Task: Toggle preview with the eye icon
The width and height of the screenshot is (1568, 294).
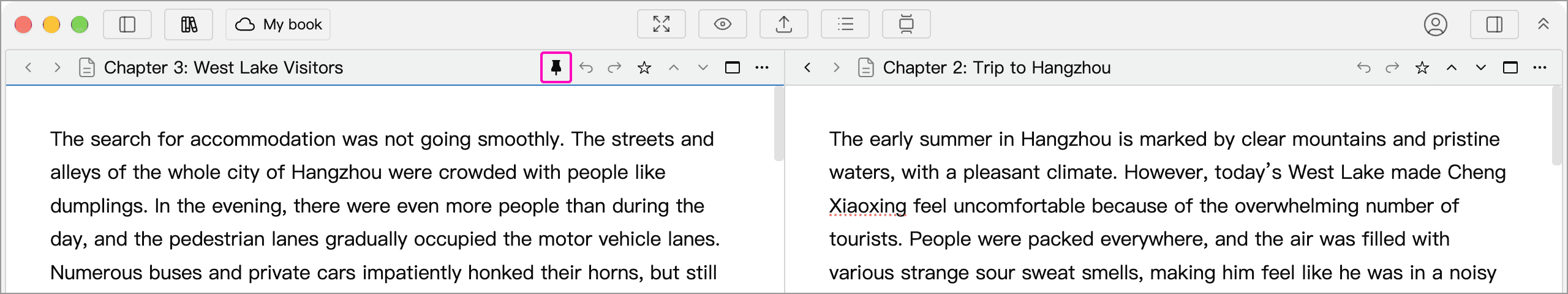Action: coord(723,24)
